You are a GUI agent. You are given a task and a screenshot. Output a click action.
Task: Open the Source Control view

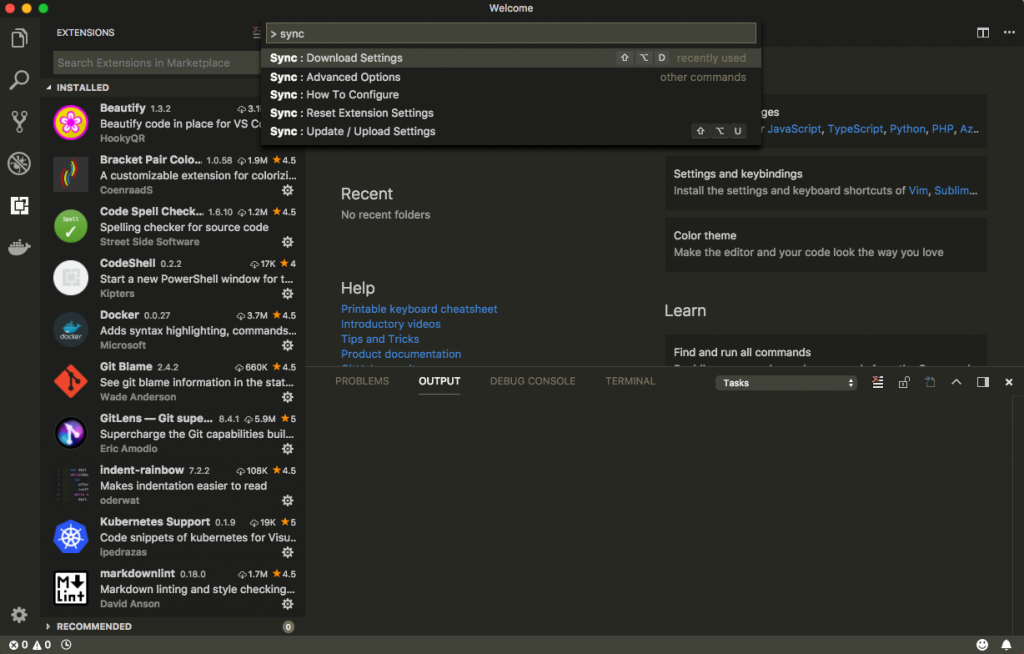tap(19, 122)
